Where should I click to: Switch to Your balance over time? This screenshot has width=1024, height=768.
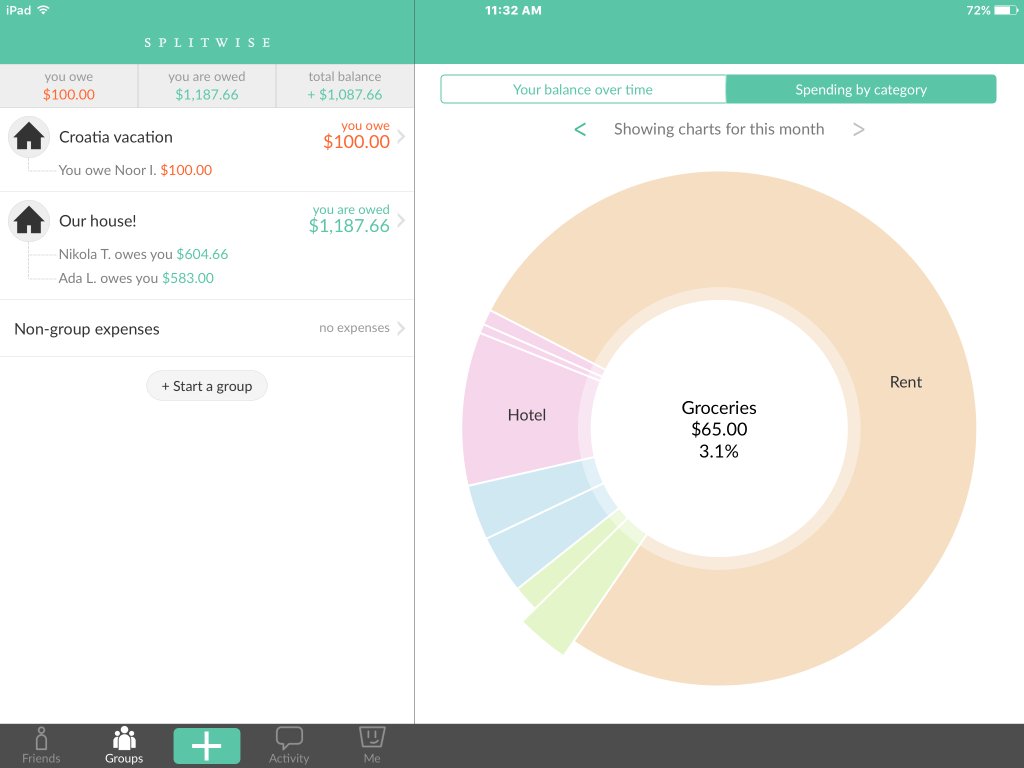pyautogui.click(x=583, y=89)
